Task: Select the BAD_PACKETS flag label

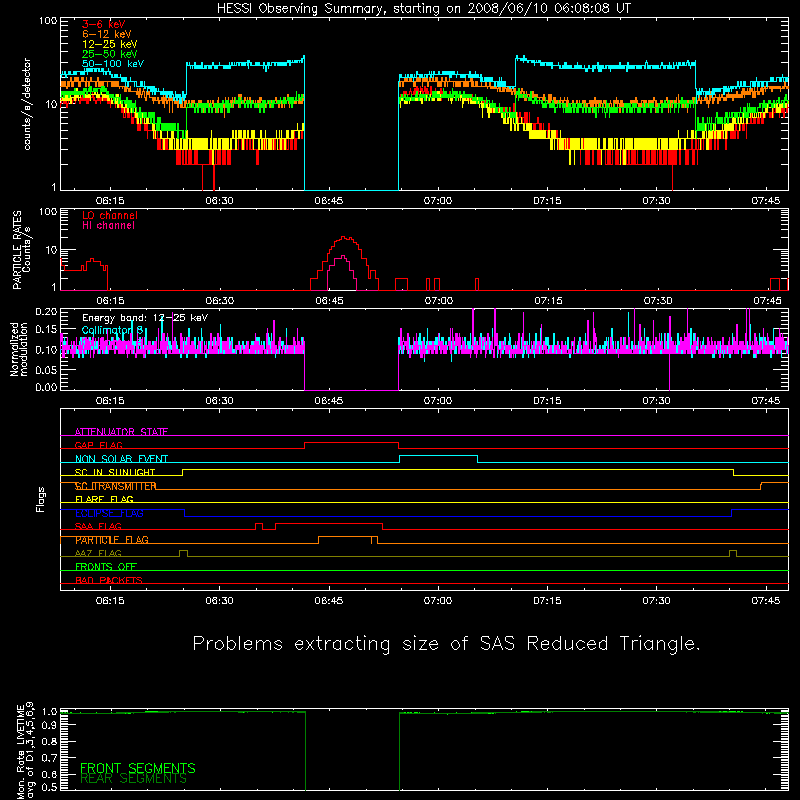Action: pyautogui.click(x=109, y=580)
